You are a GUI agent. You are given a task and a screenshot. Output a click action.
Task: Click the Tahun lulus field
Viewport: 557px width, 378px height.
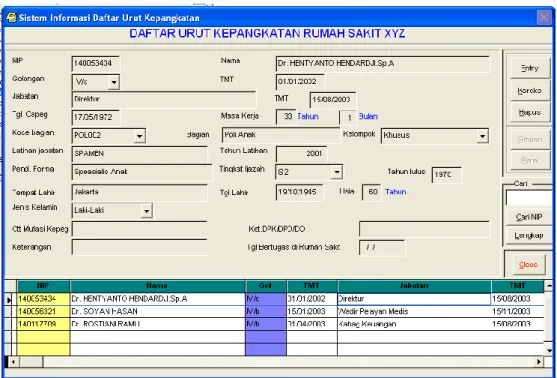tap(447, 175)
